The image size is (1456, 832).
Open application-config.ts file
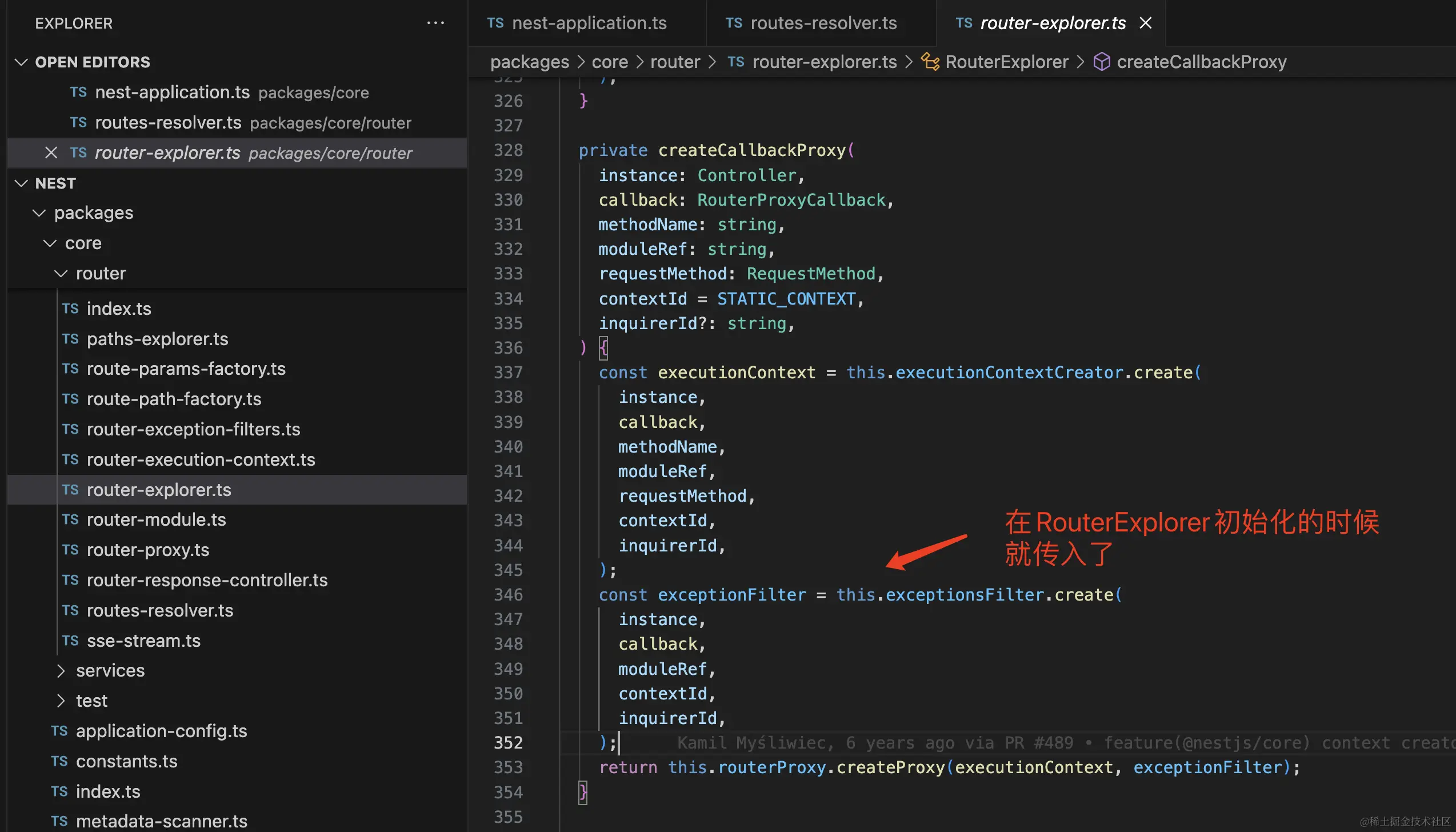point(237,731)
